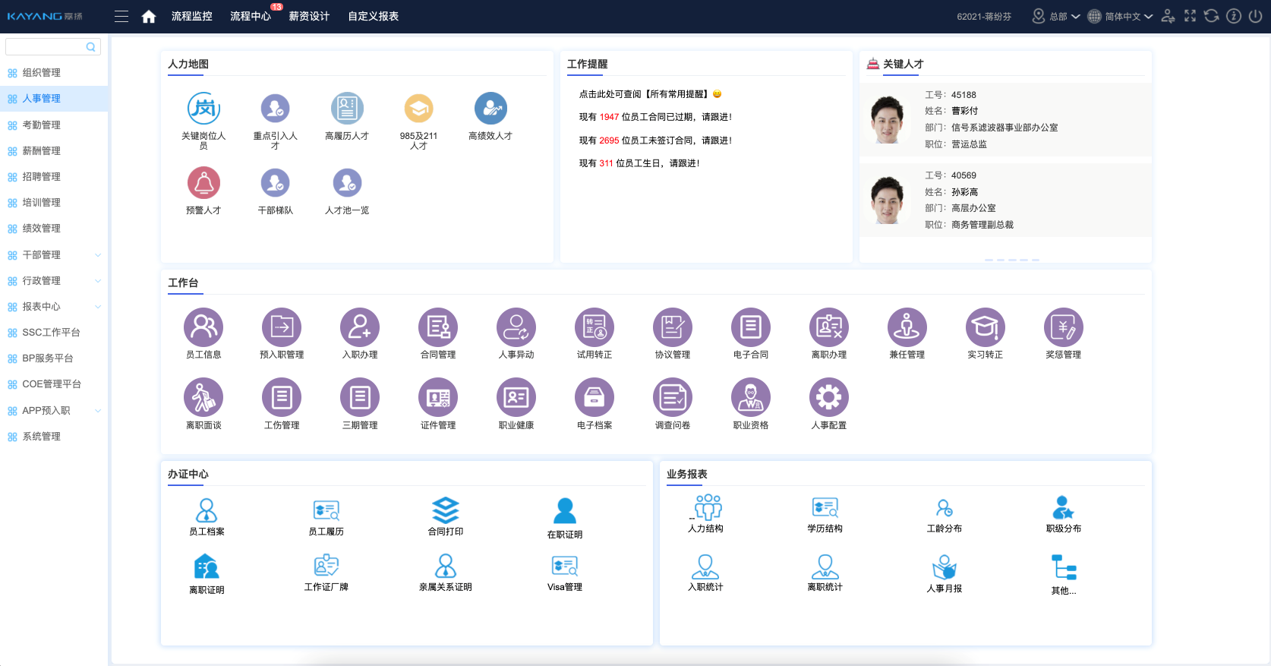The width and height of the screenshot is (1271, 666).
Task: Go to the home page icon
Action: [x=149, y=16]
